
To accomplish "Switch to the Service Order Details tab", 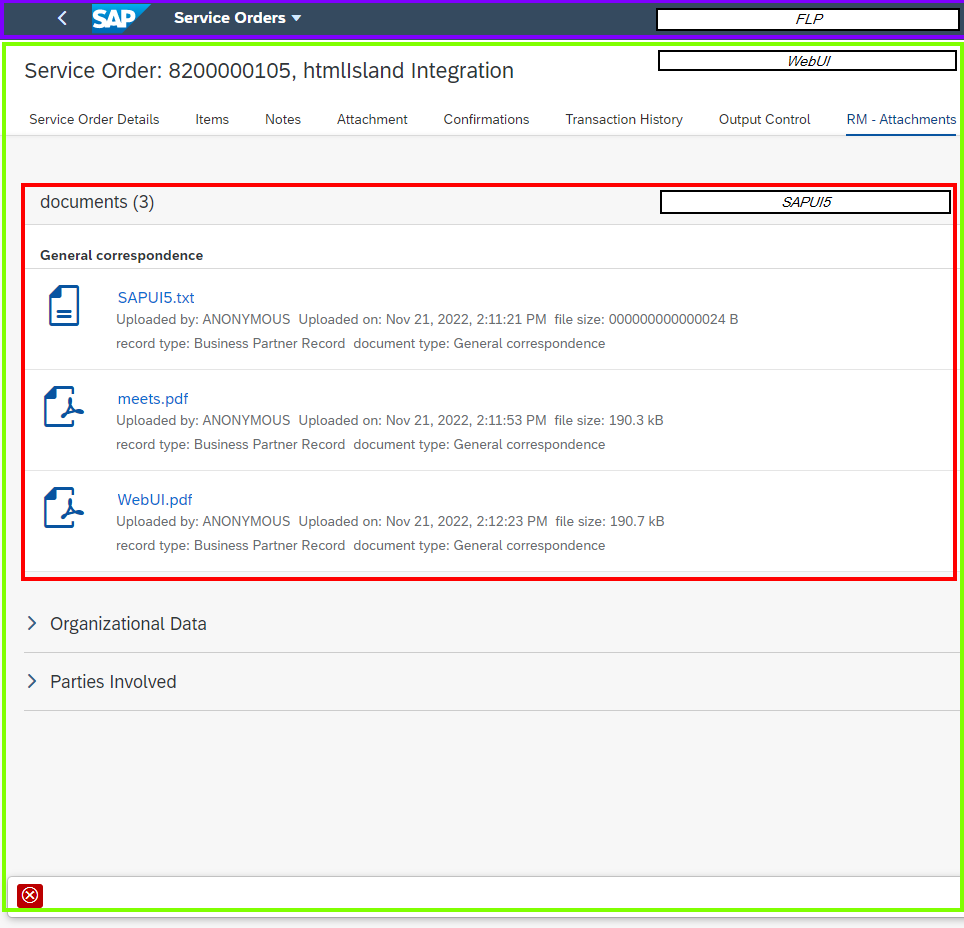I will pos(94,119).
